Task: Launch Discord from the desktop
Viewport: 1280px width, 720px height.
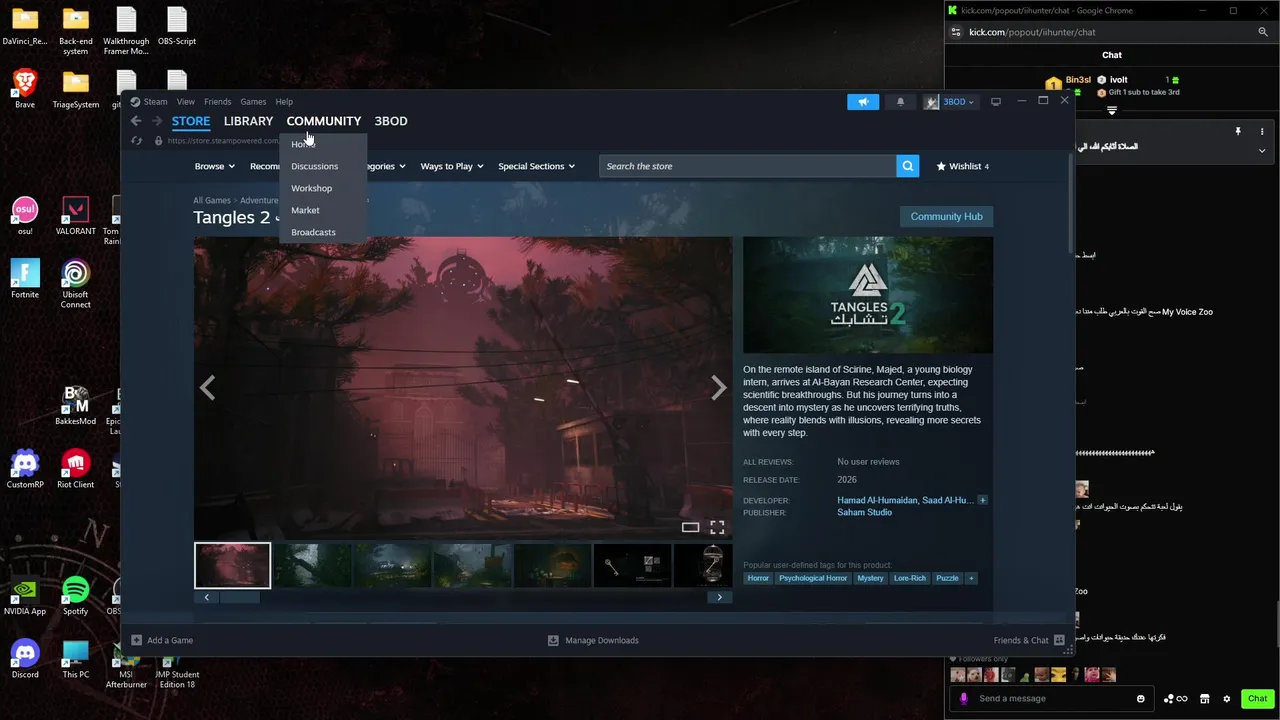Action: pos(25,657)
